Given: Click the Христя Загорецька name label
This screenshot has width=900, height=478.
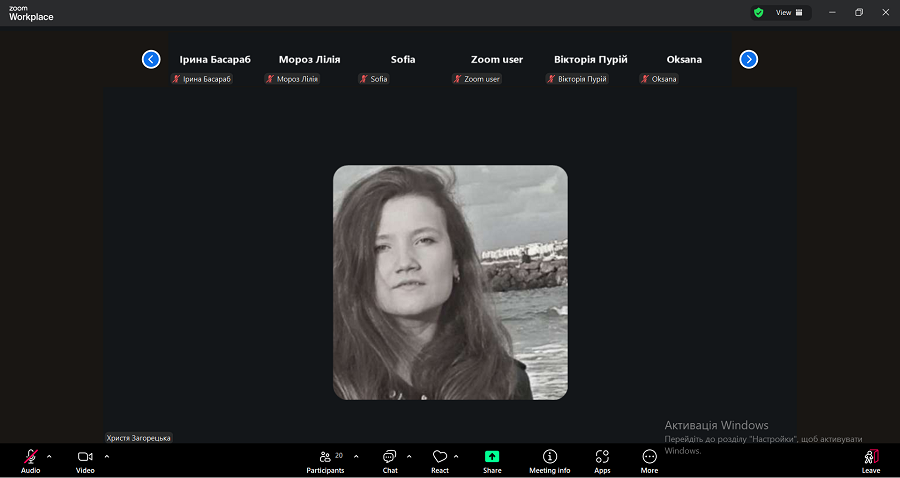Looking at the screenshot, I should pos(138,438).
